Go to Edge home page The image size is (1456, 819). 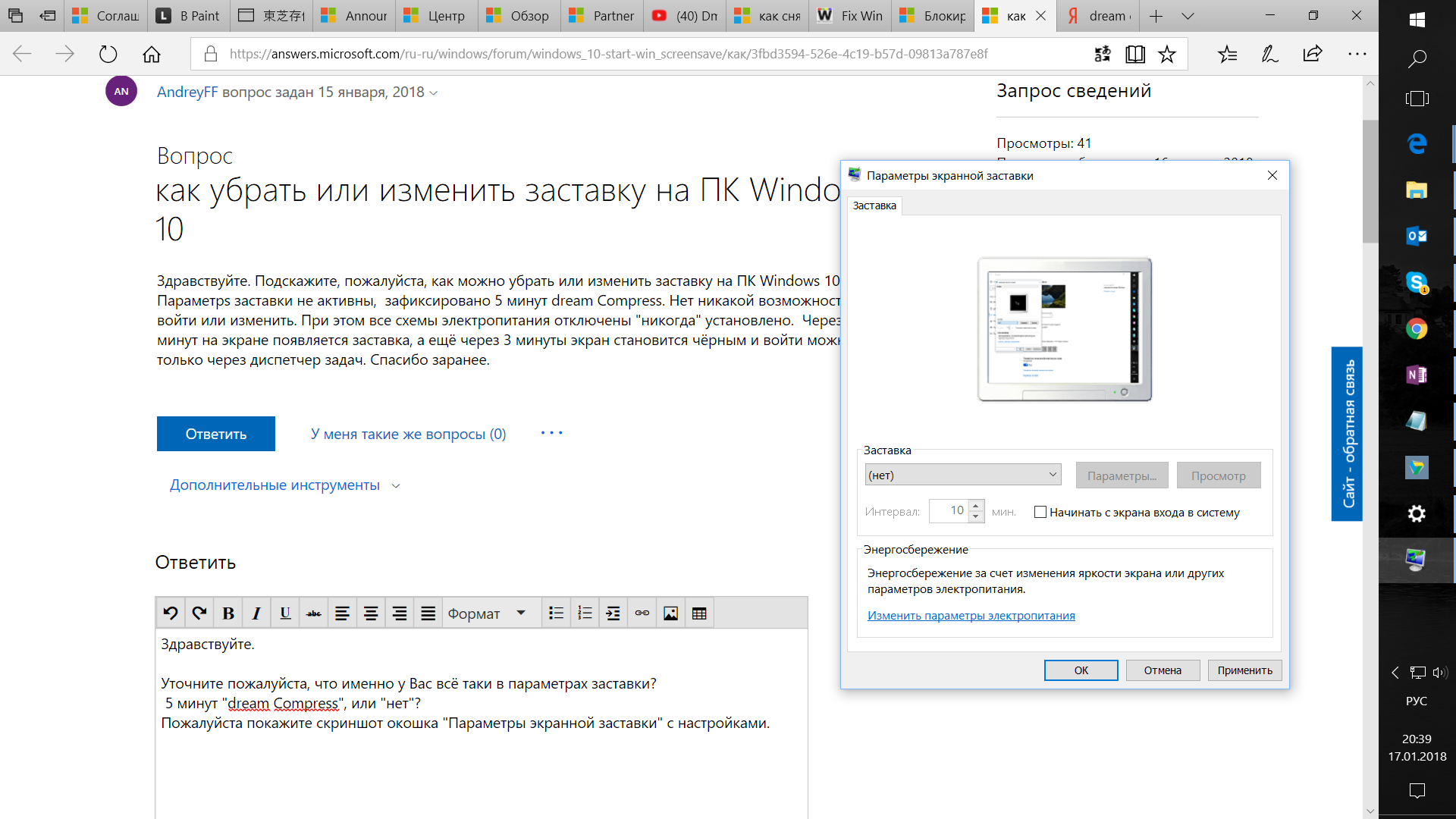point(152,54)
